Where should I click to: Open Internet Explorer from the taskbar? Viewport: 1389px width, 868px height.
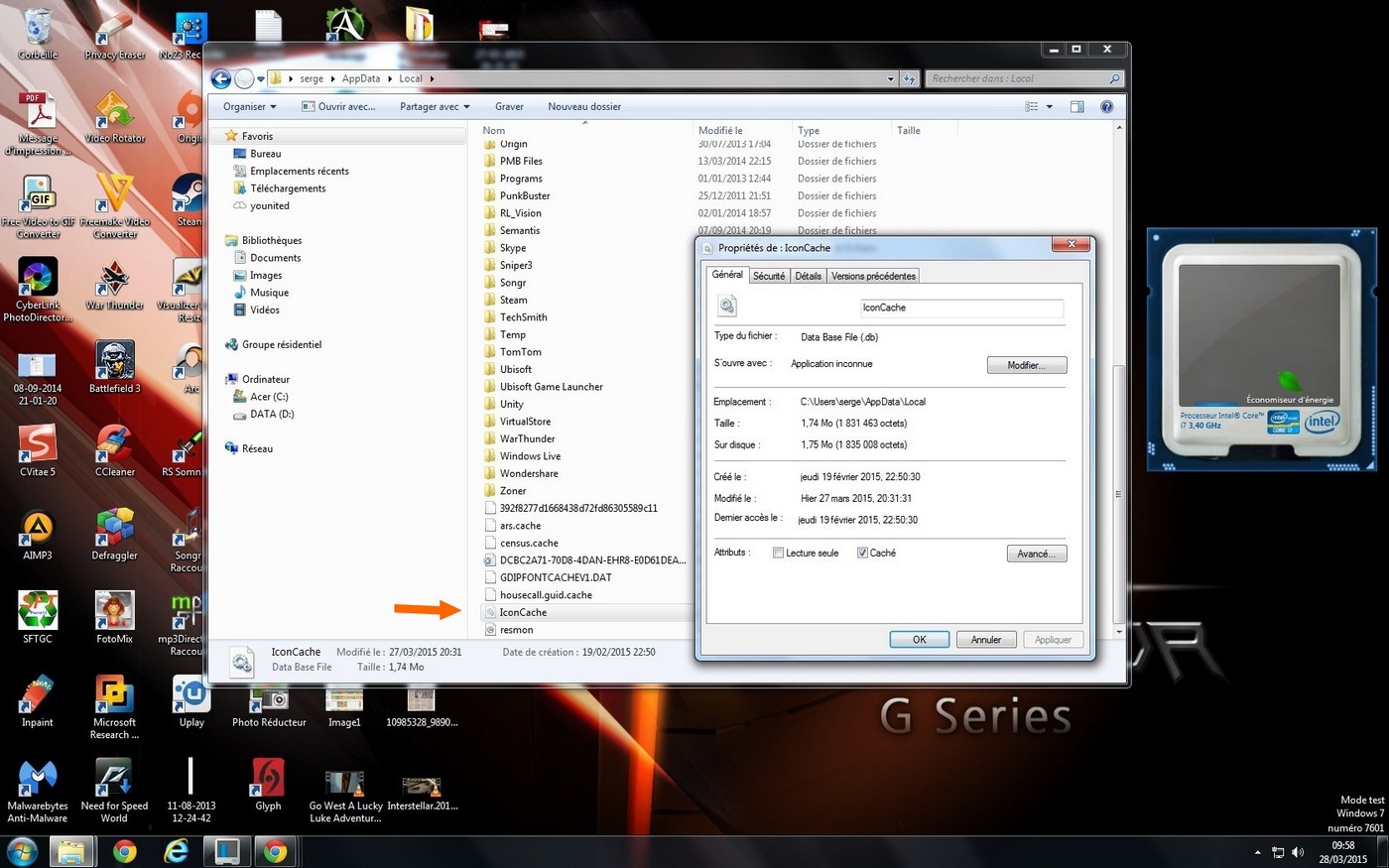point(176,851)
